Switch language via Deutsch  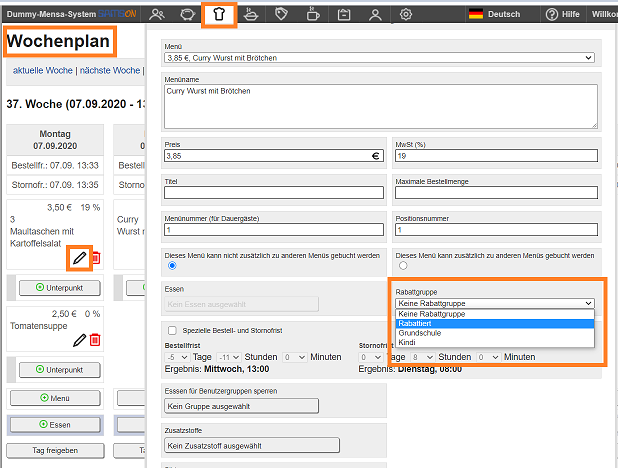[504, 14]
